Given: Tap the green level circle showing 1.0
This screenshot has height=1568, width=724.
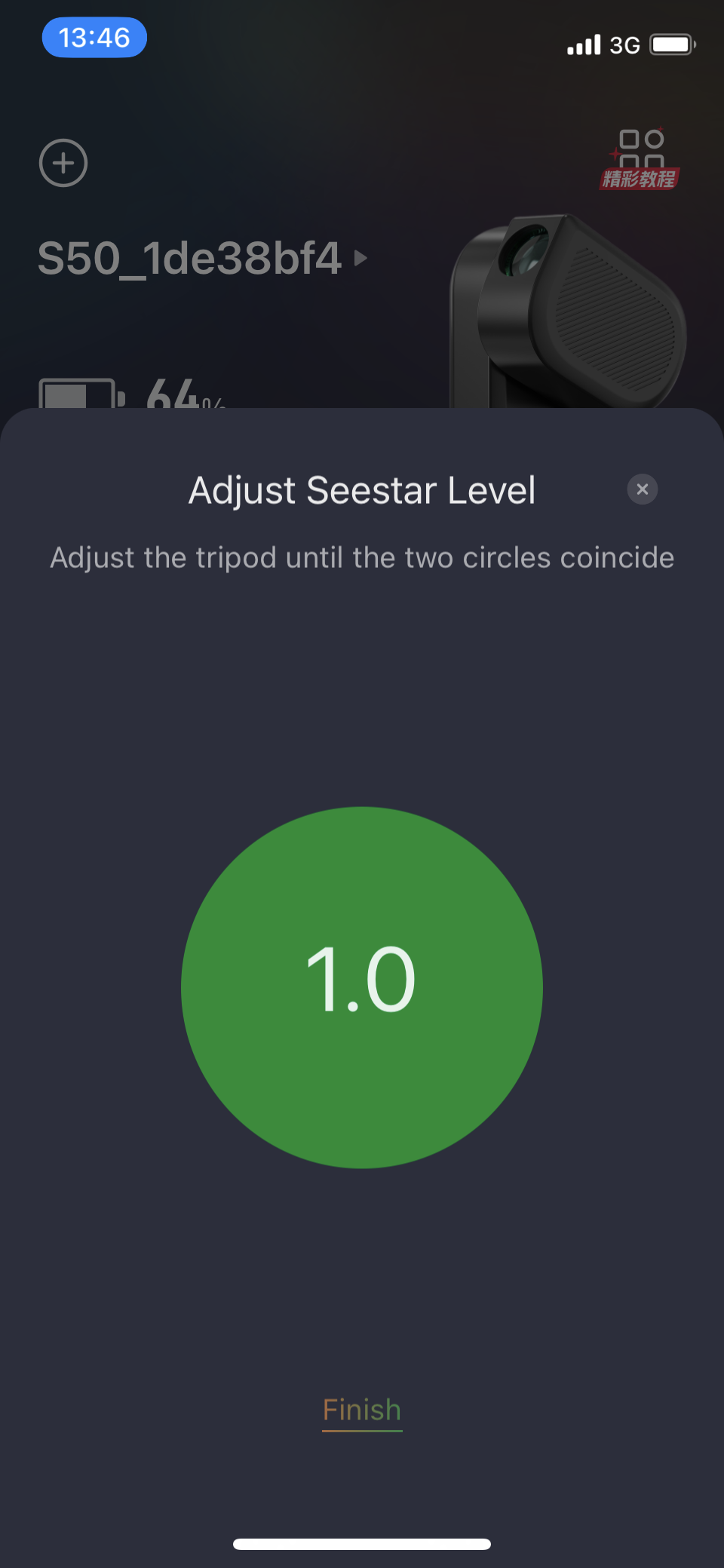Looking at the screenshot, I should (362, 987).
